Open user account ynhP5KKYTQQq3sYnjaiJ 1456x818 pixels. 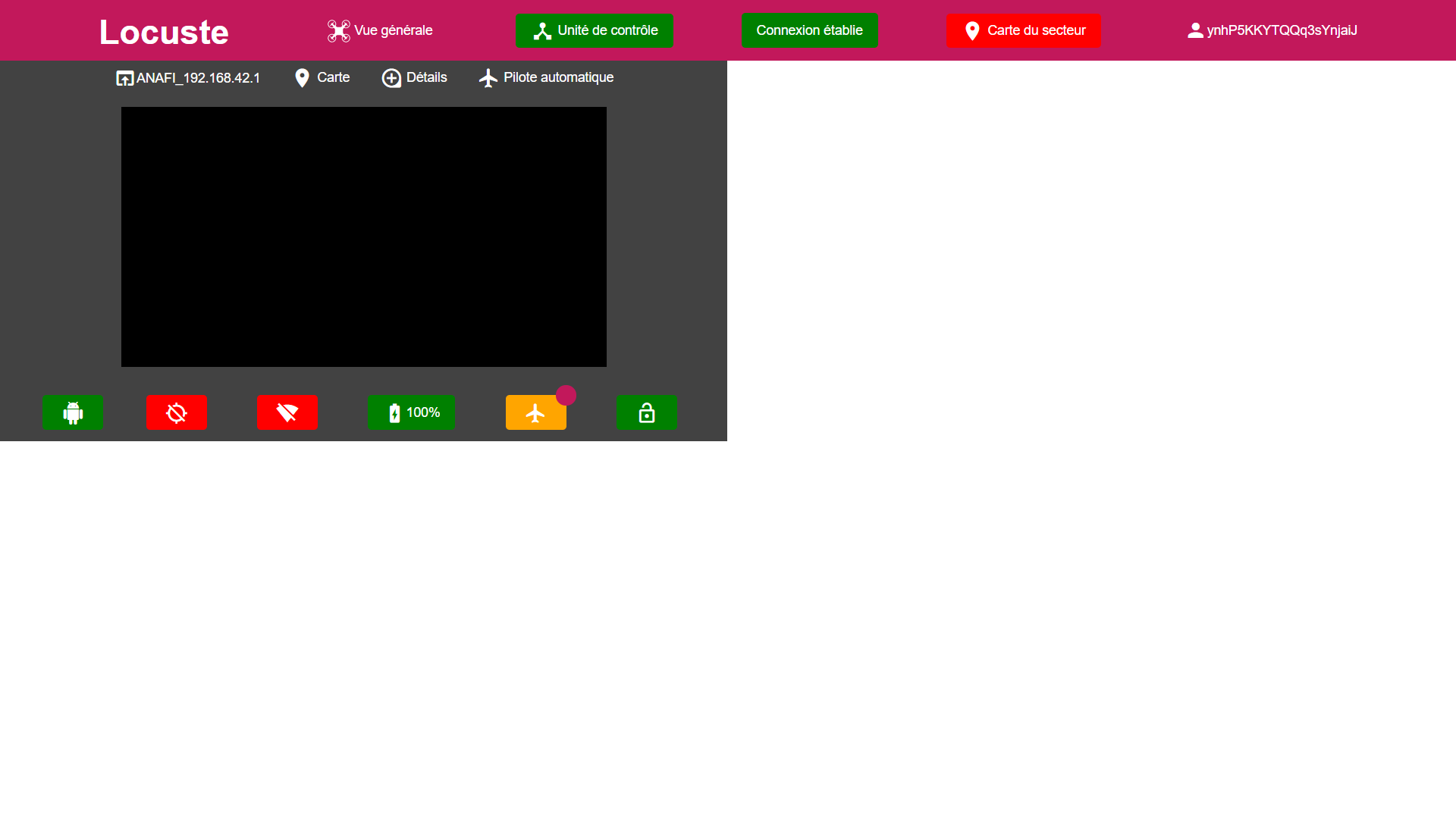(x=1272, y=30)
